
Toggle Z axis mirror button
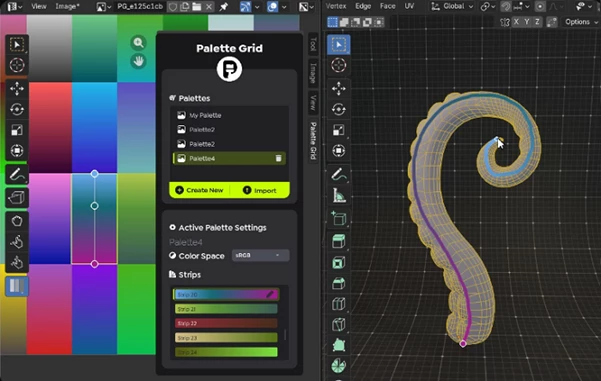[537, 22]
